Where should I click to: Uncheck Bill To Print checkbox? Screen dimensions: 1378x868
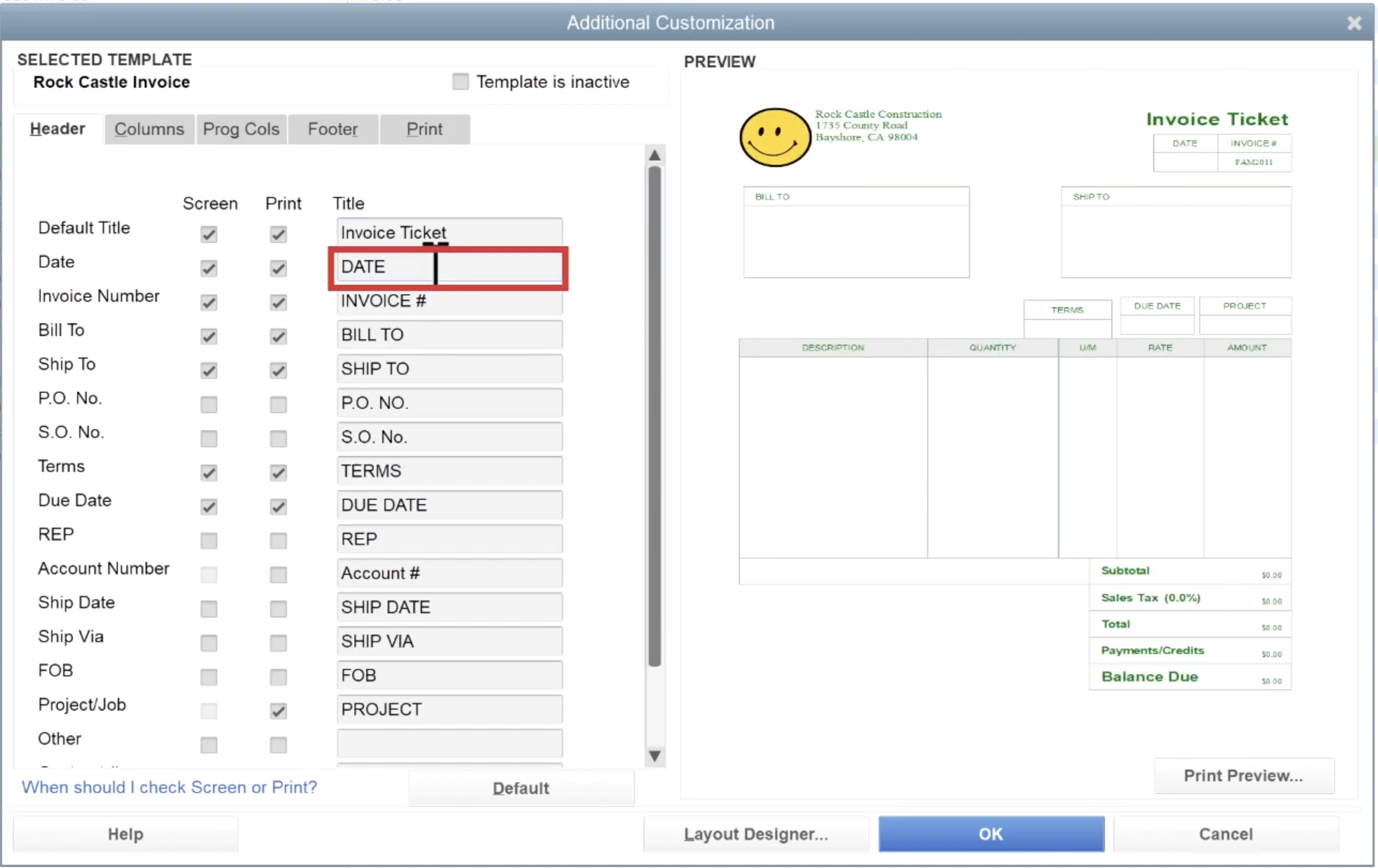(x=278, y=337)
